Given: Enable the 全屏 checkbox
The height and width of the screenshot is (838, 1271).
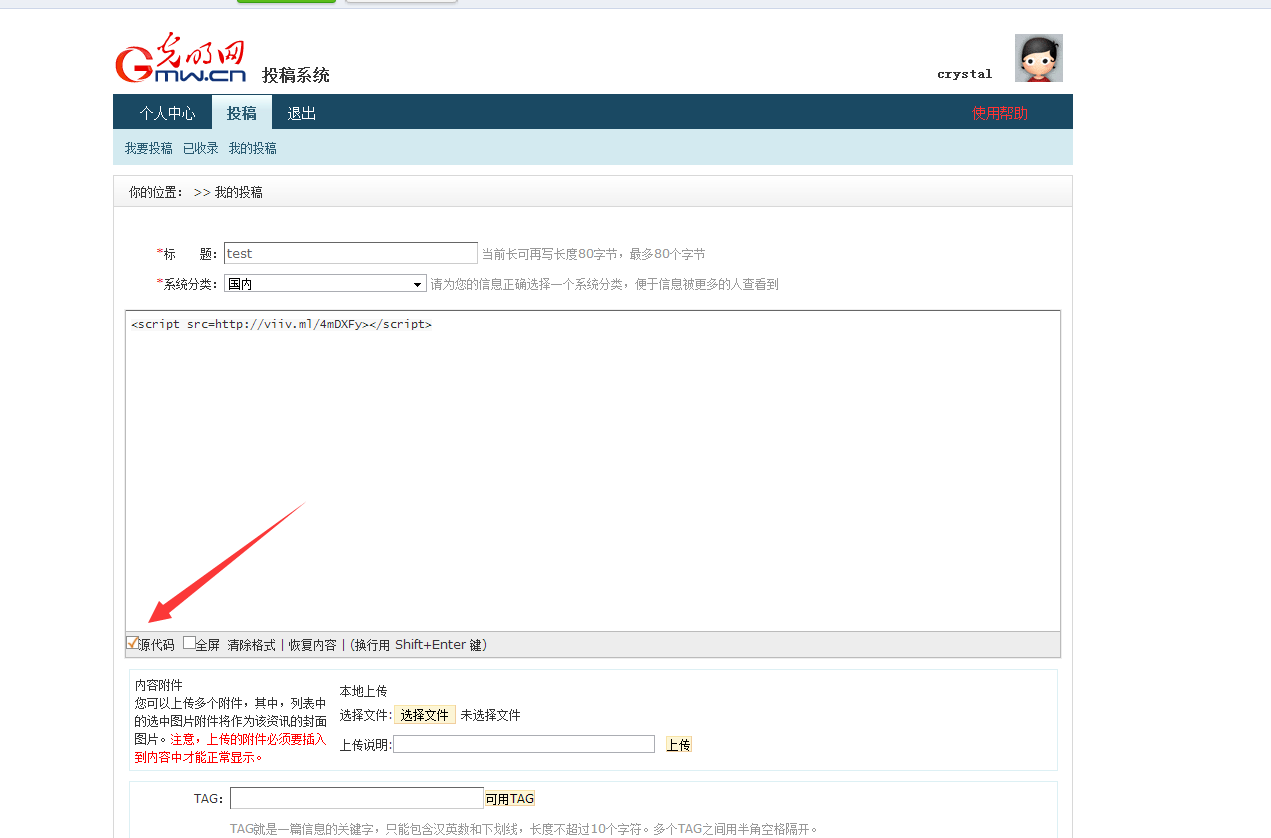Looking at the screenshot, I should 189,643.
